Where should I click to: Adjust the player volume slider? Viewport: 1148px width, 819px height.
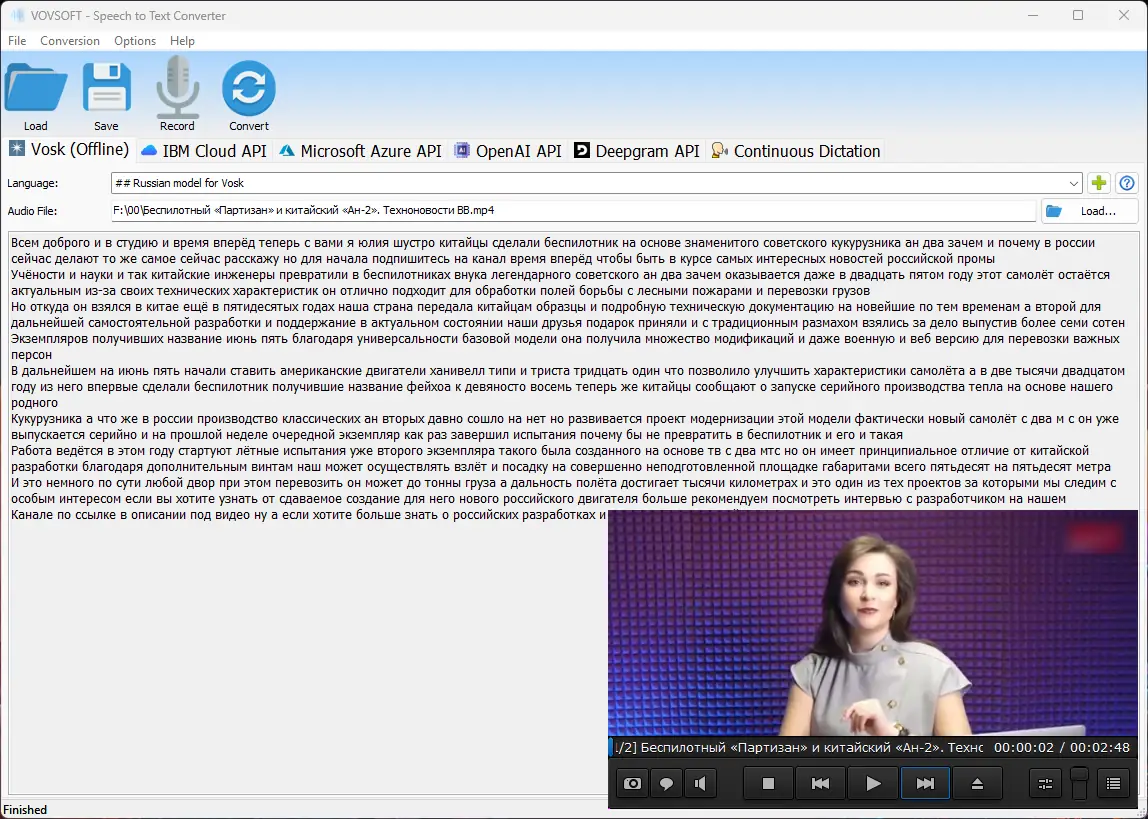[1079, 783]
